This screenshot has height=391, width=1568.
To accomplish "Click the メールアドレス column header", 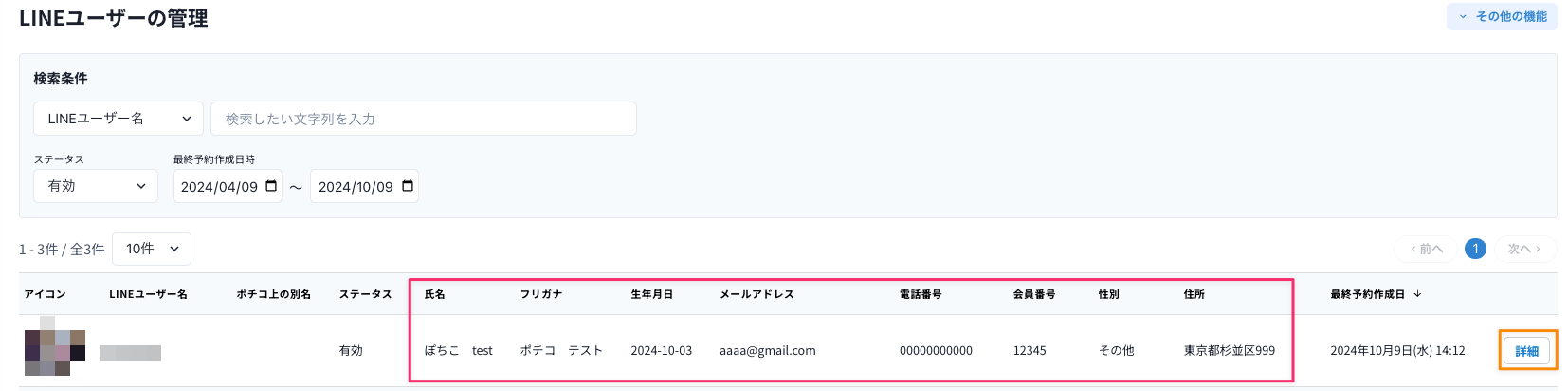I will (x=757, y=294).
